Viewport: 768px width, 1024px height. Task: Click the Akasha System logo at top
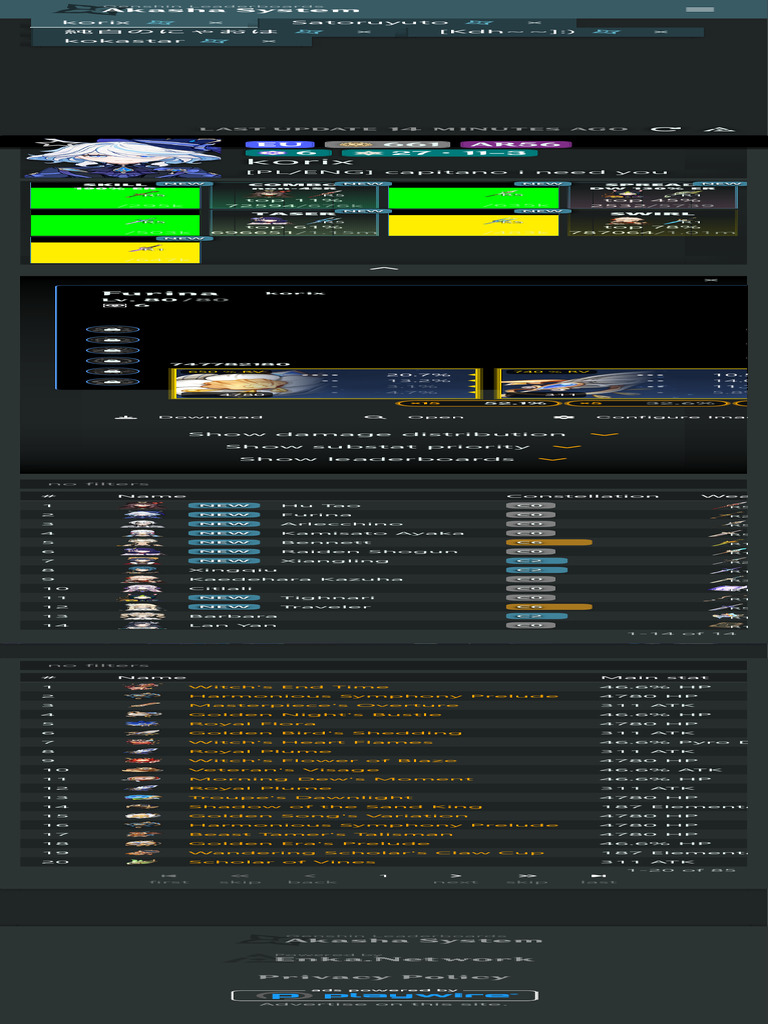tap(208, 8)
